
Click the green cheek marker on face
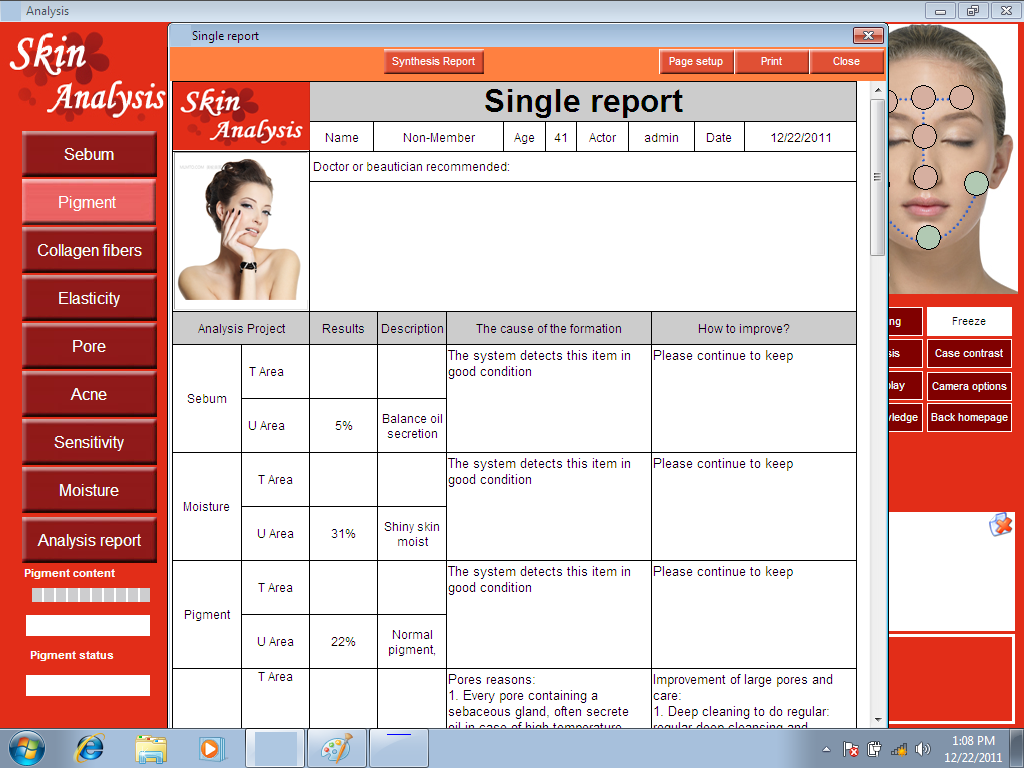pos(976,183)
